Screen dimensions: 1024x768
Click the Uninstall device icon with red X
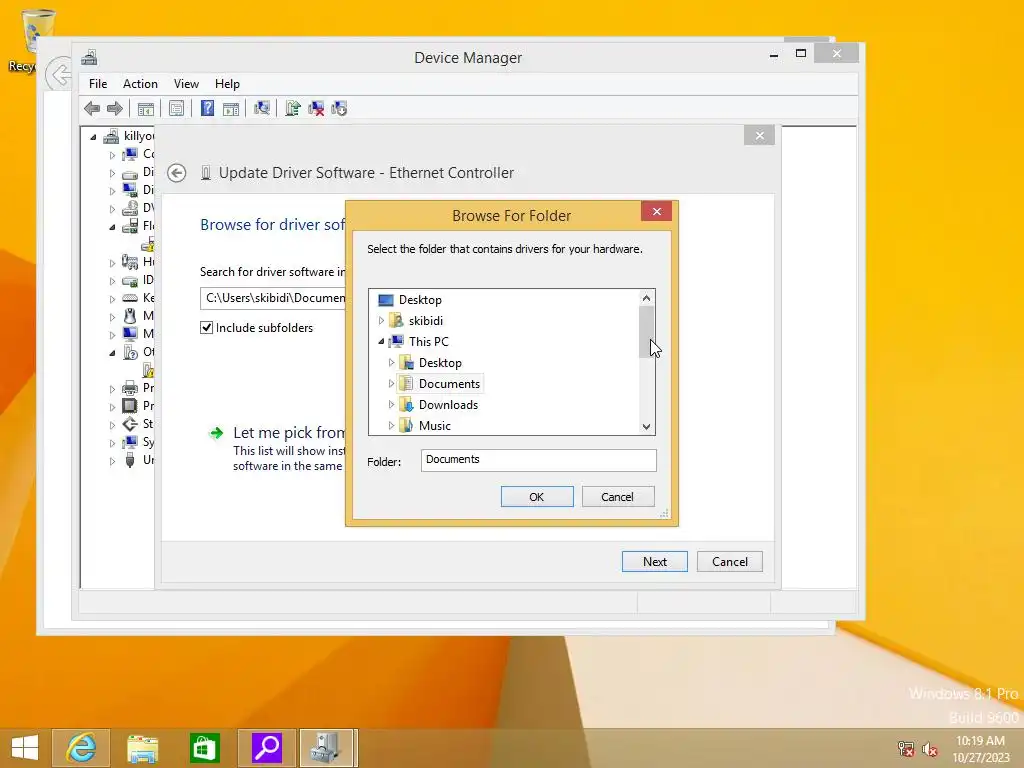click(316, 108)
